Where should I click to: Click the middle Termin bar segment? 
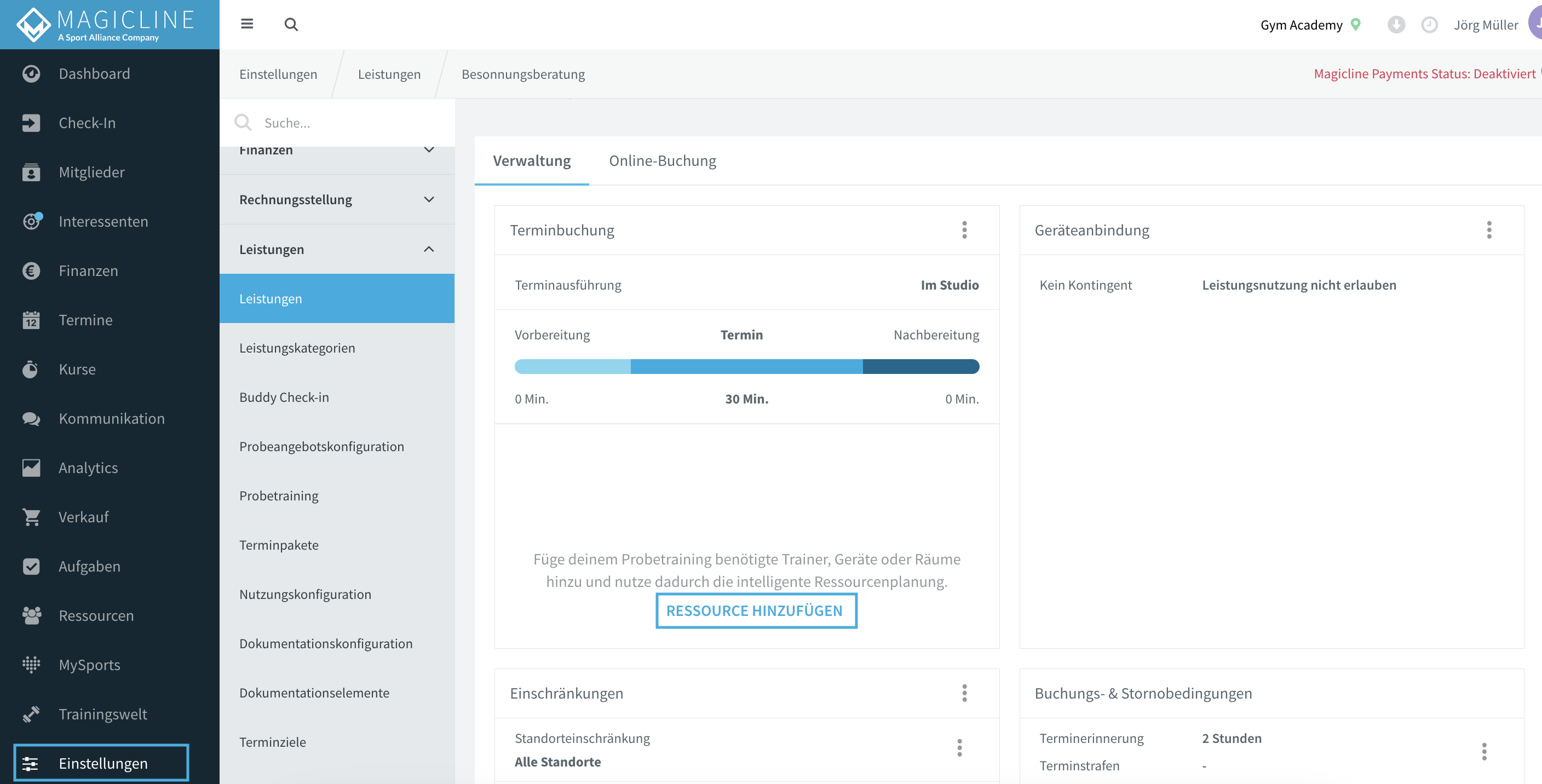pyautogui.click(x=746, y=366)
